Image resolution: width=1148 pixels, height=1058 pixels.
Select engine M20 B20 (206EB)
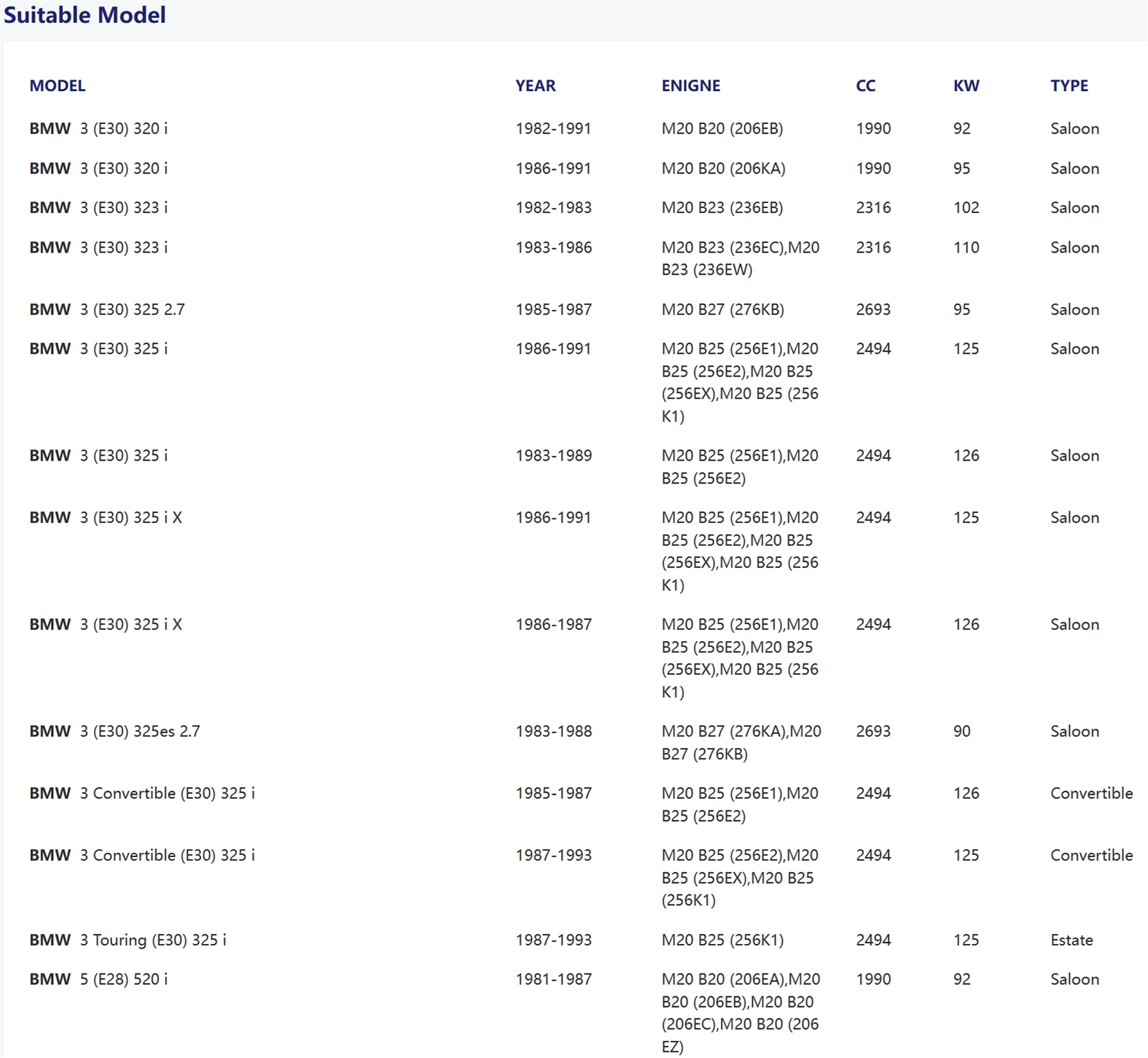(x=723, y=128)
